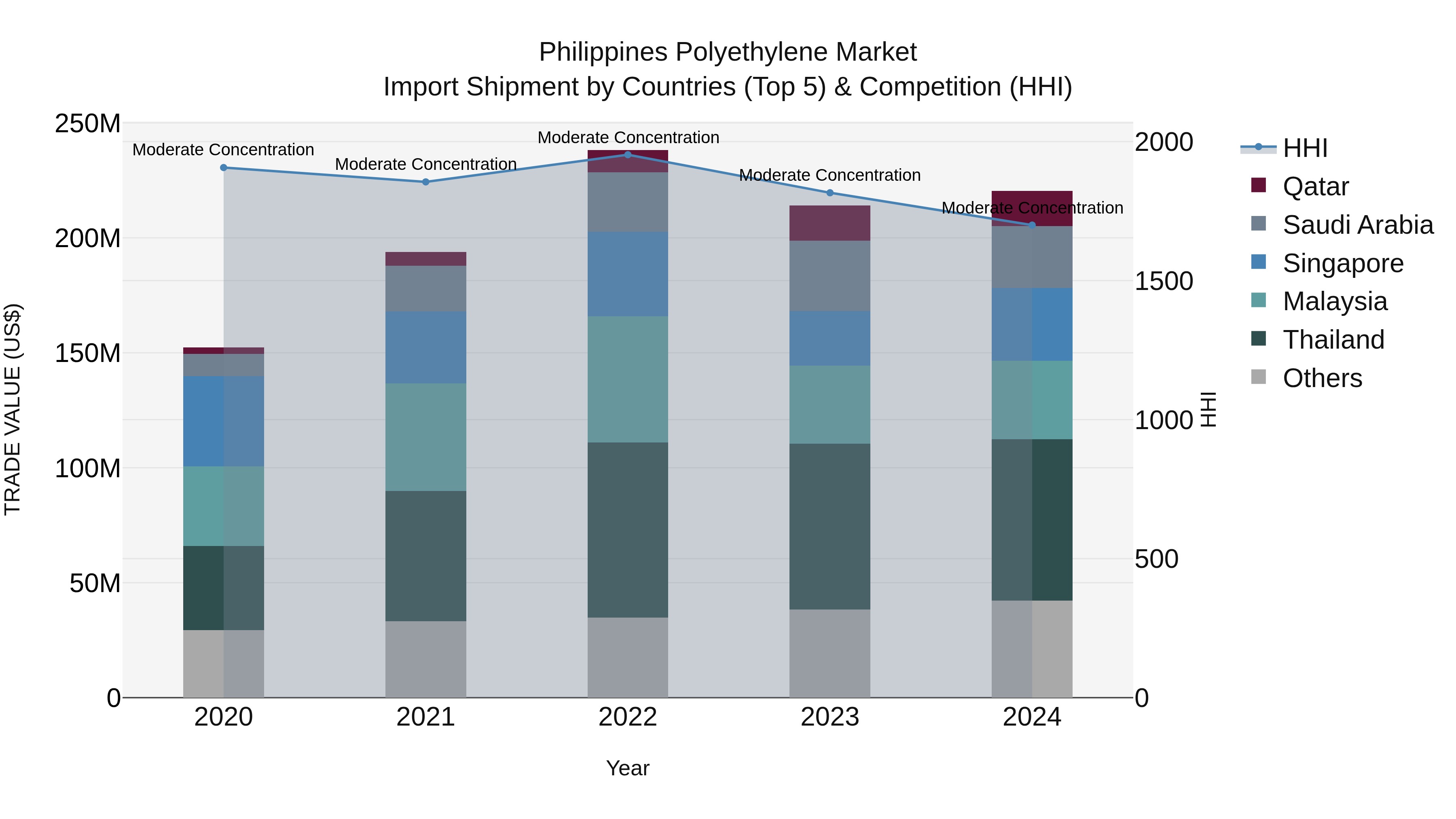Click the HHI line marker icon in legend
The width and height of the screenshot is (1456, 819).
(1258, 148)
